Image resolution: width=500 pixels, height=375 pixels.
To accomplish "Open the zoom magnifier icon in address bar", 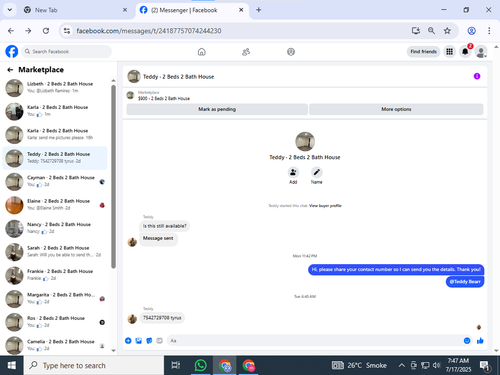I will point(431,31).
